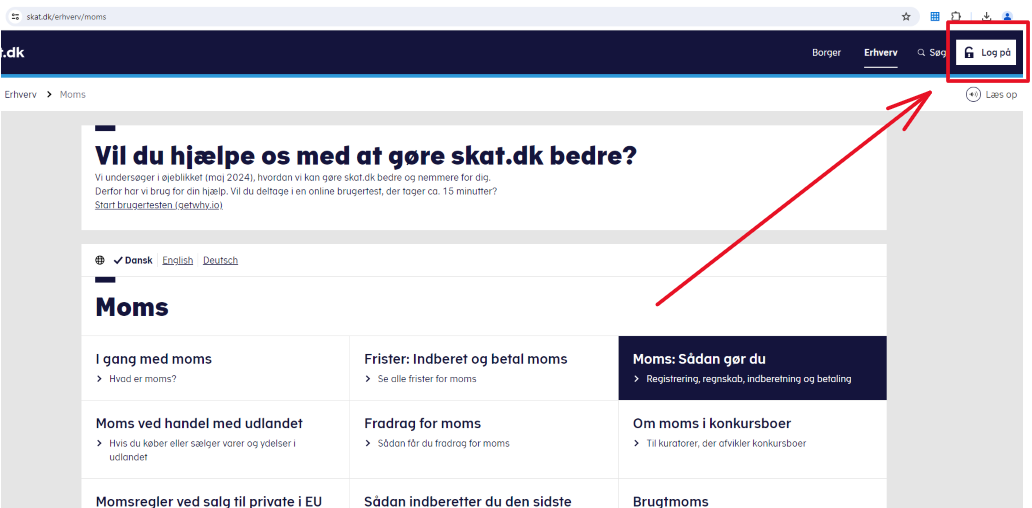Click the Læs op speaker icon
The height and width of the screenshot is (508, 1032).
(x=973, y=95)
